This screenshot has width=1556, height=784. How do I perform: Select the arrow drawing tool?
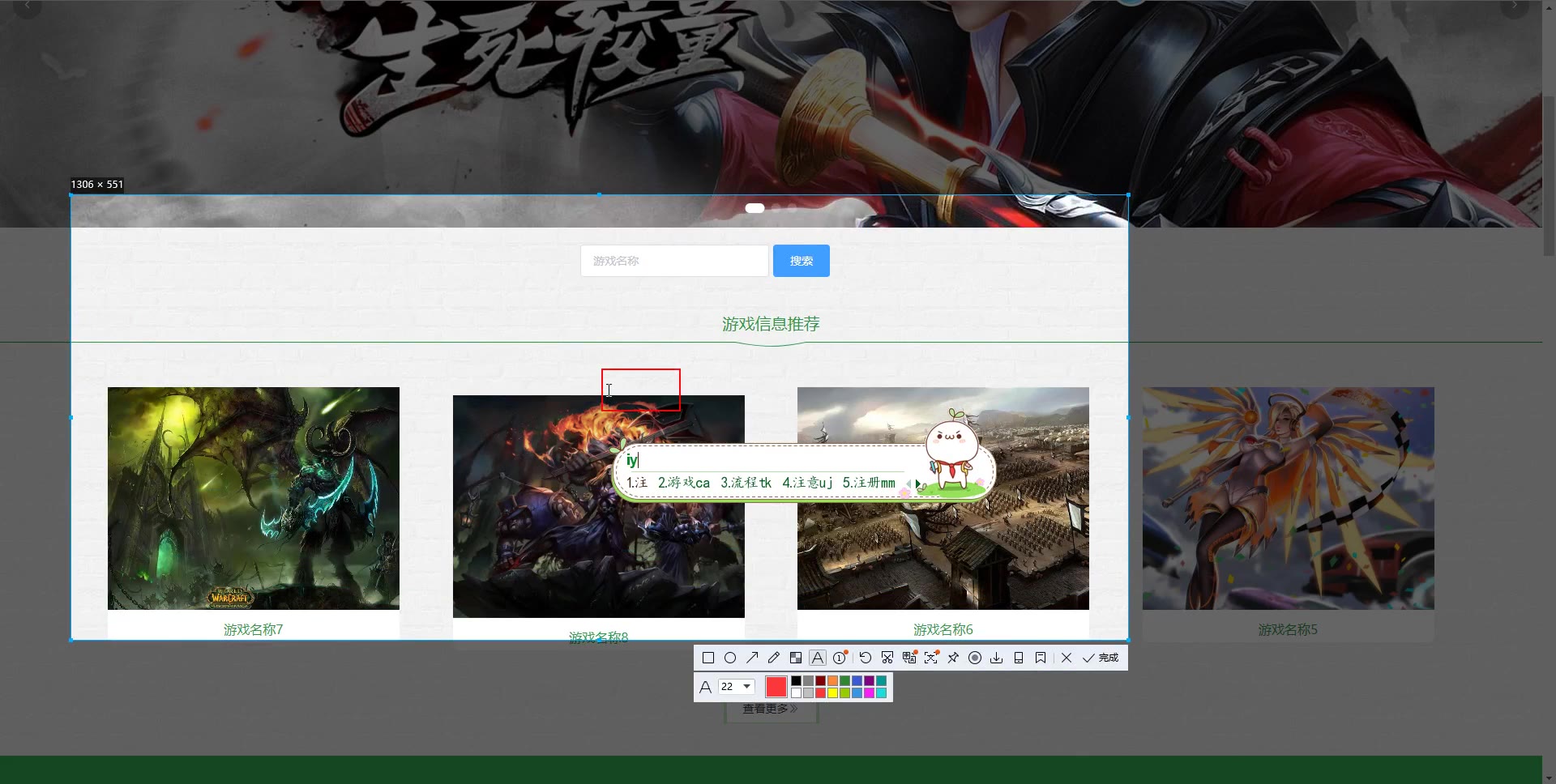752,658
